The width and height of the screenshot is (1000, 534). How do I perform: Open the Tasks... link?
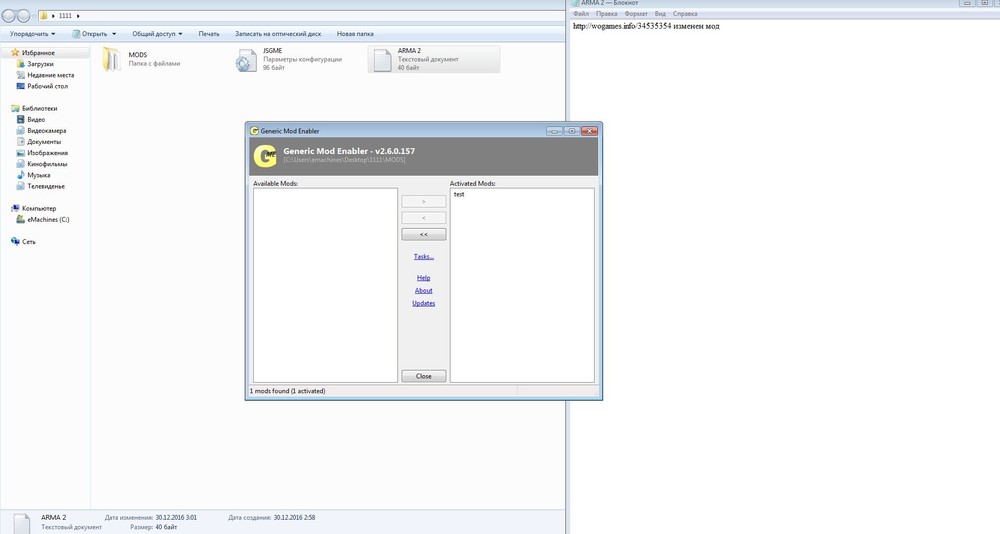[423, 256]
